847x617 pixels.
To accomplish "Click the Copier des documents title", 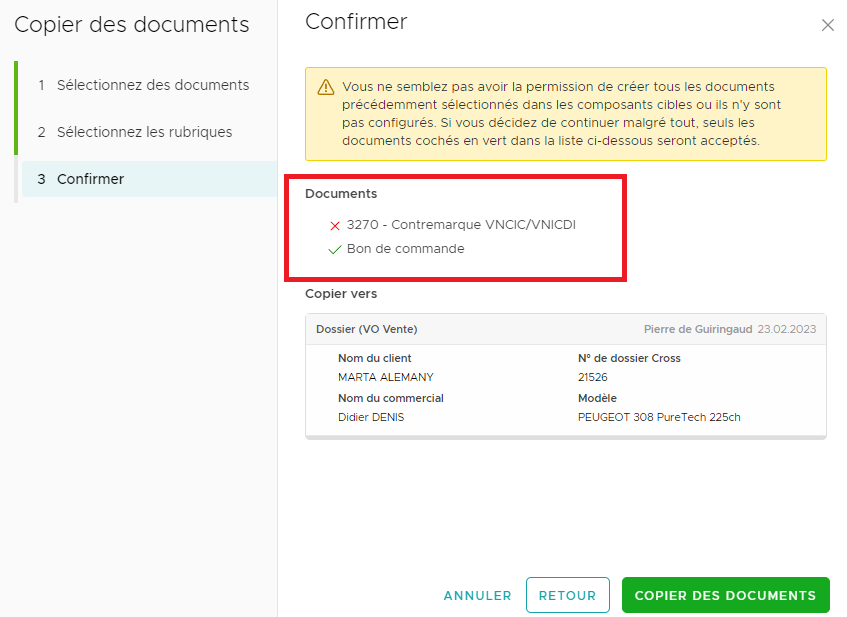I will pyautogui.click(x=132, y=25).
